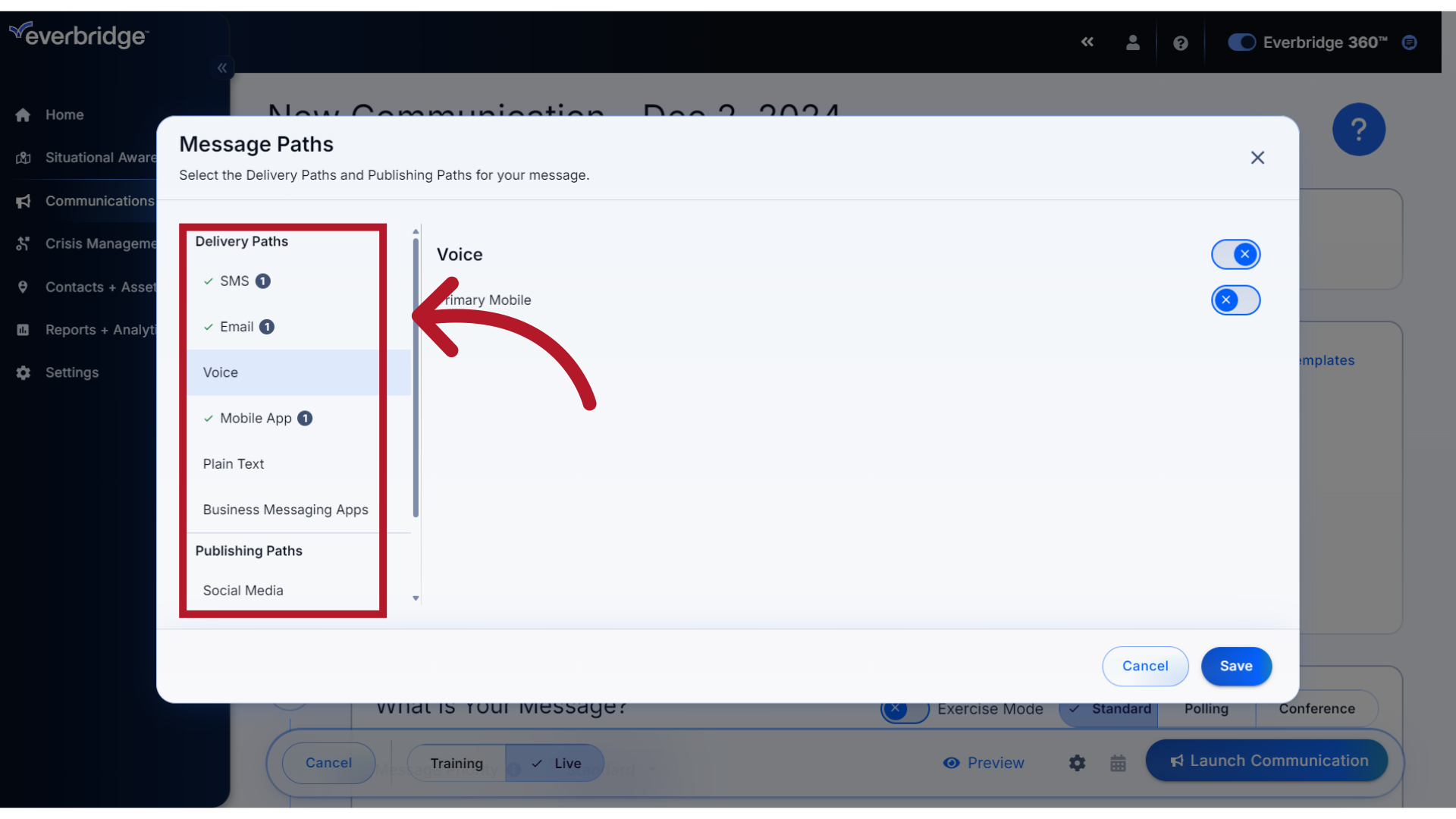Select Social Media publishing path
Viewport: 1456px width, 819px height.
(242, 590)
